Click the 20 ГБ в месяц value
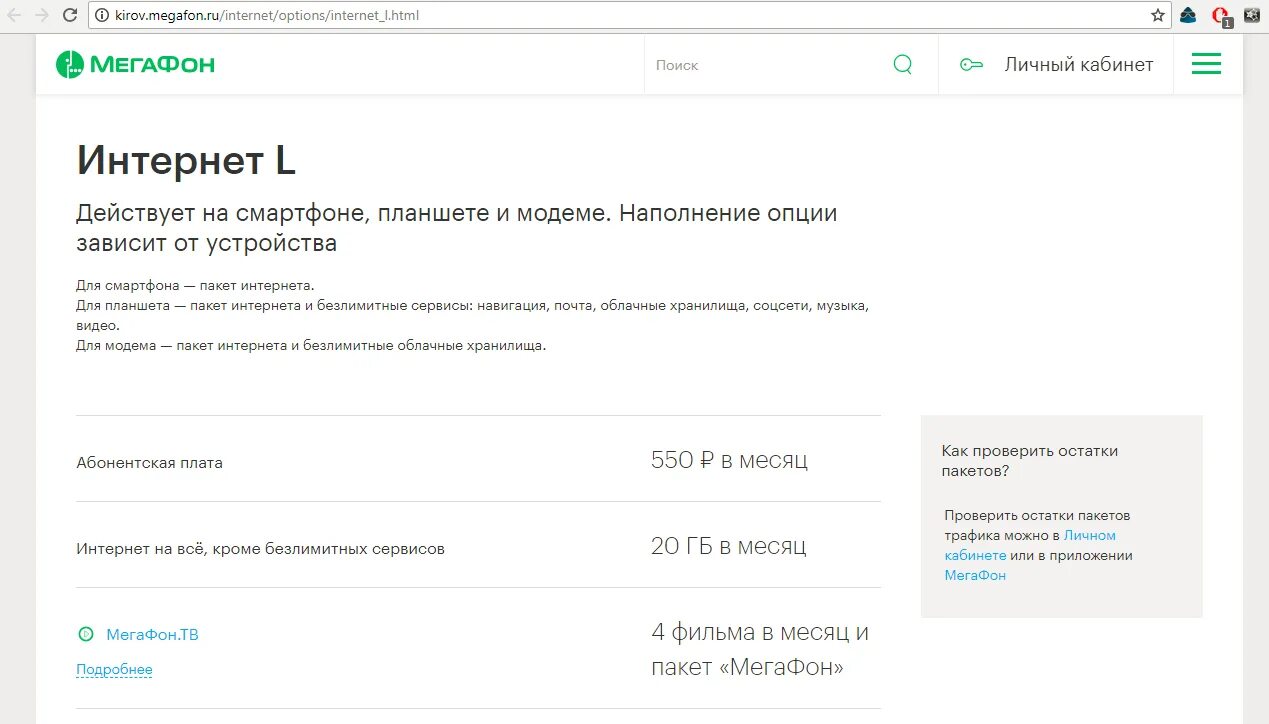The image size is (1269, 724). pyautogui.click(x=728, y=546)
